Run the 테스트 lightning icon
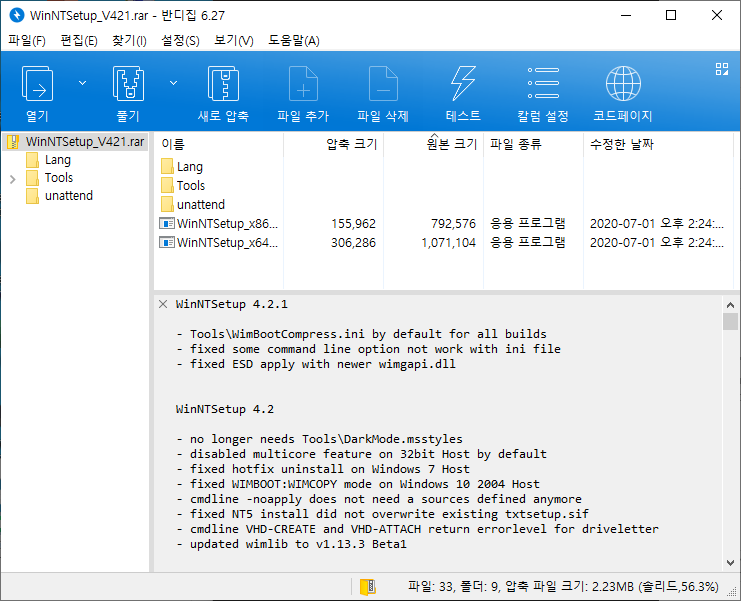The image size is (741, 601). click(463, 84)
